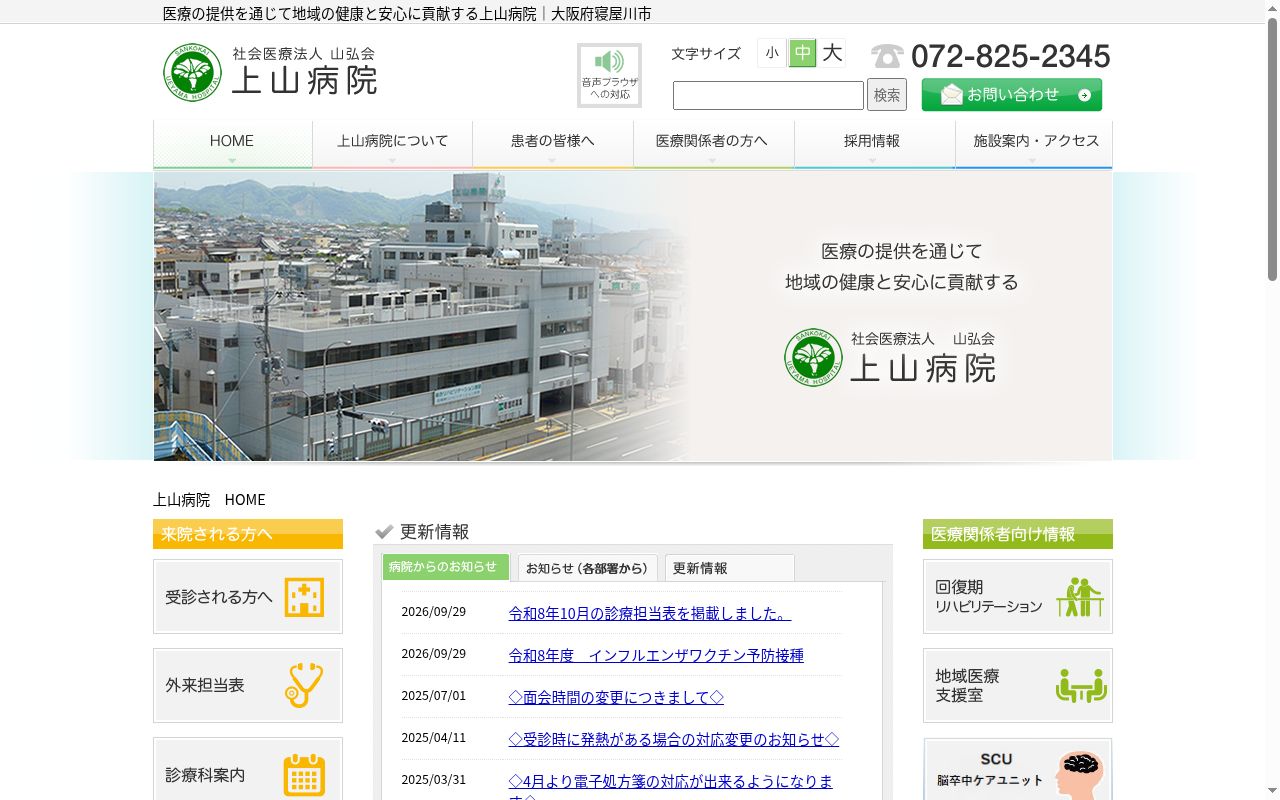Select the 病院からのお知らせ tab

tap(446, 567)
